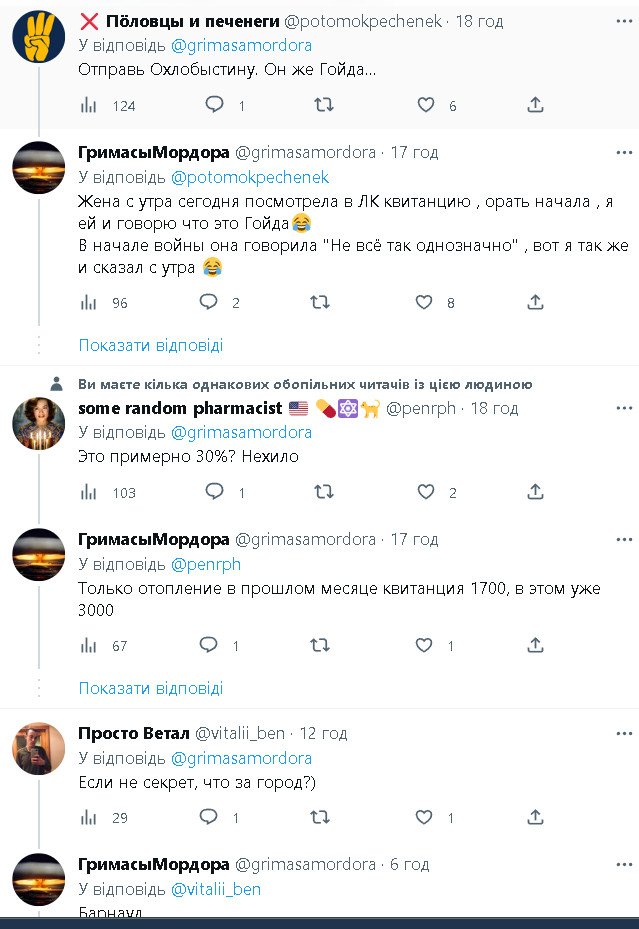639x929 pixels.
Task: Open Просто Ветал's avatar
Action: [39, 748]
